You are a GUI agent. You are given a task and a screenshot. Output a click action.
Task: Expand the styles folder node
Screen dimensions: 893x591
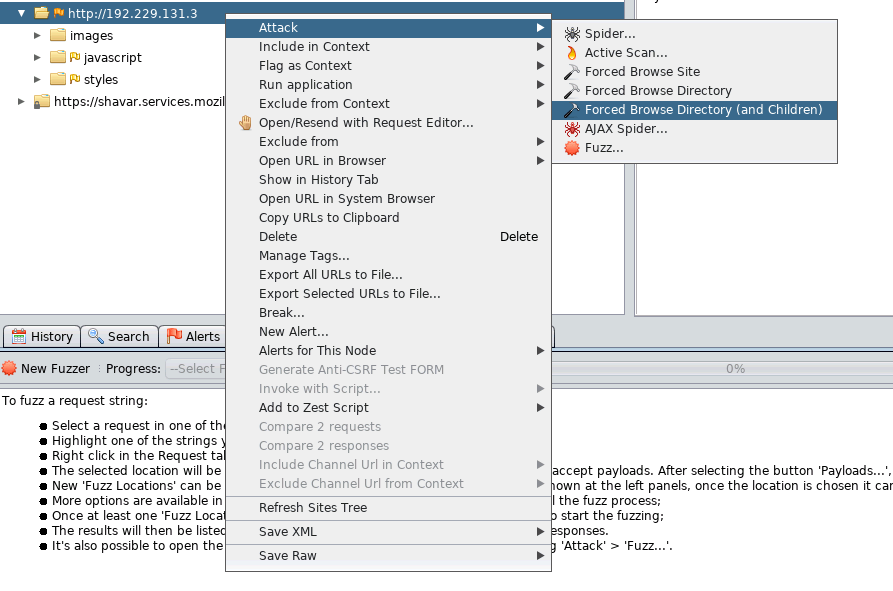(38, 80)
